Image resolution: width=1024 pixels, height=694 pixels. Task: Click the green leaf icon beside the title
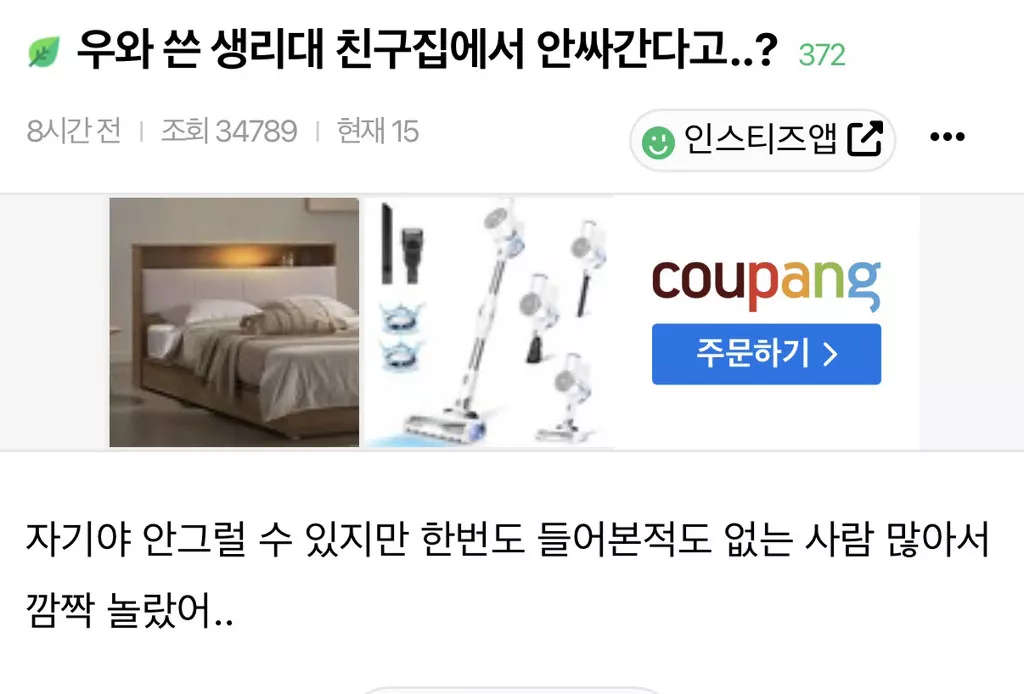[44, 52]
